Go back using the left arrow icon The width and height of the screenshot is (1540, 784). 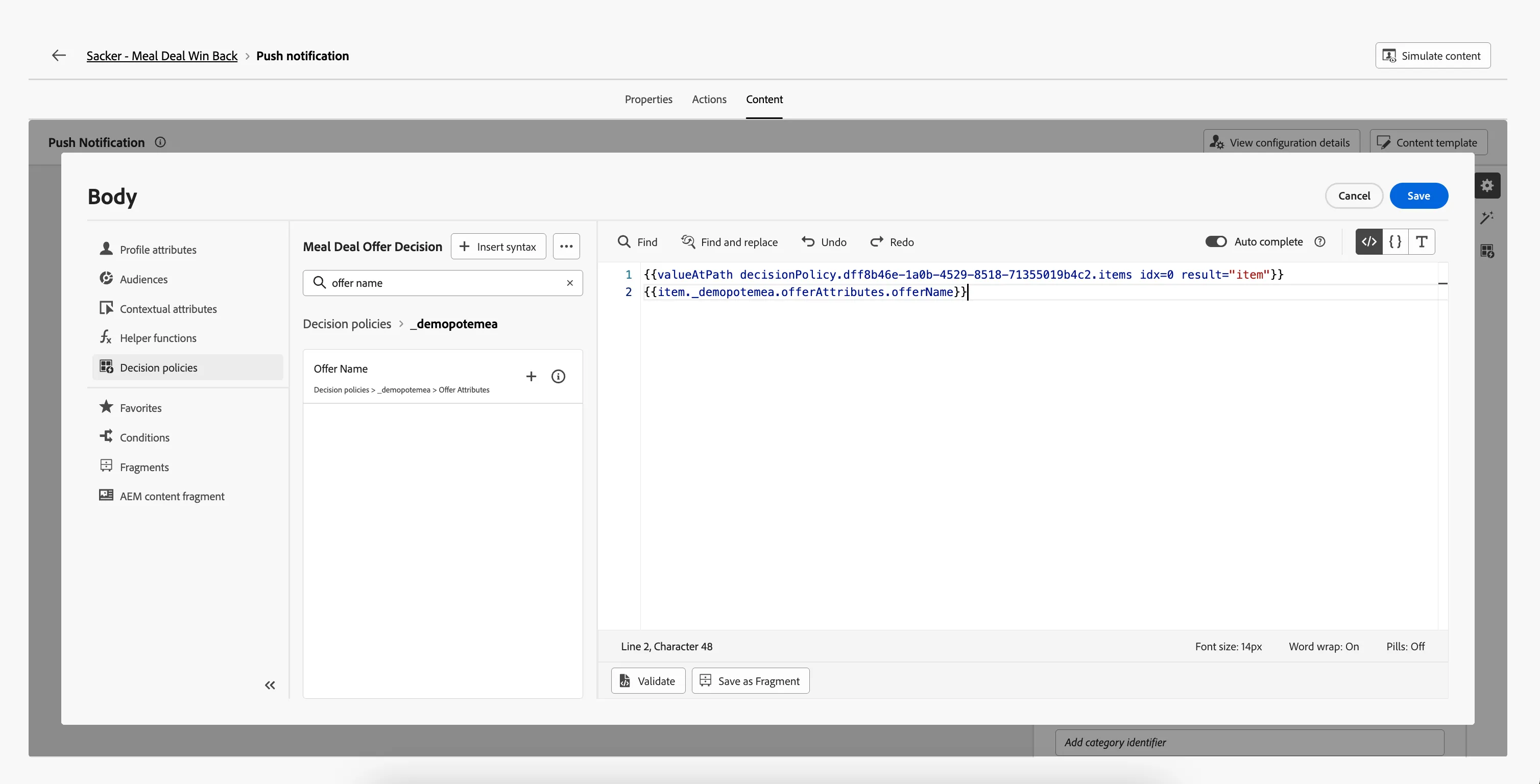pyautogui.click(x=59, y=56)
